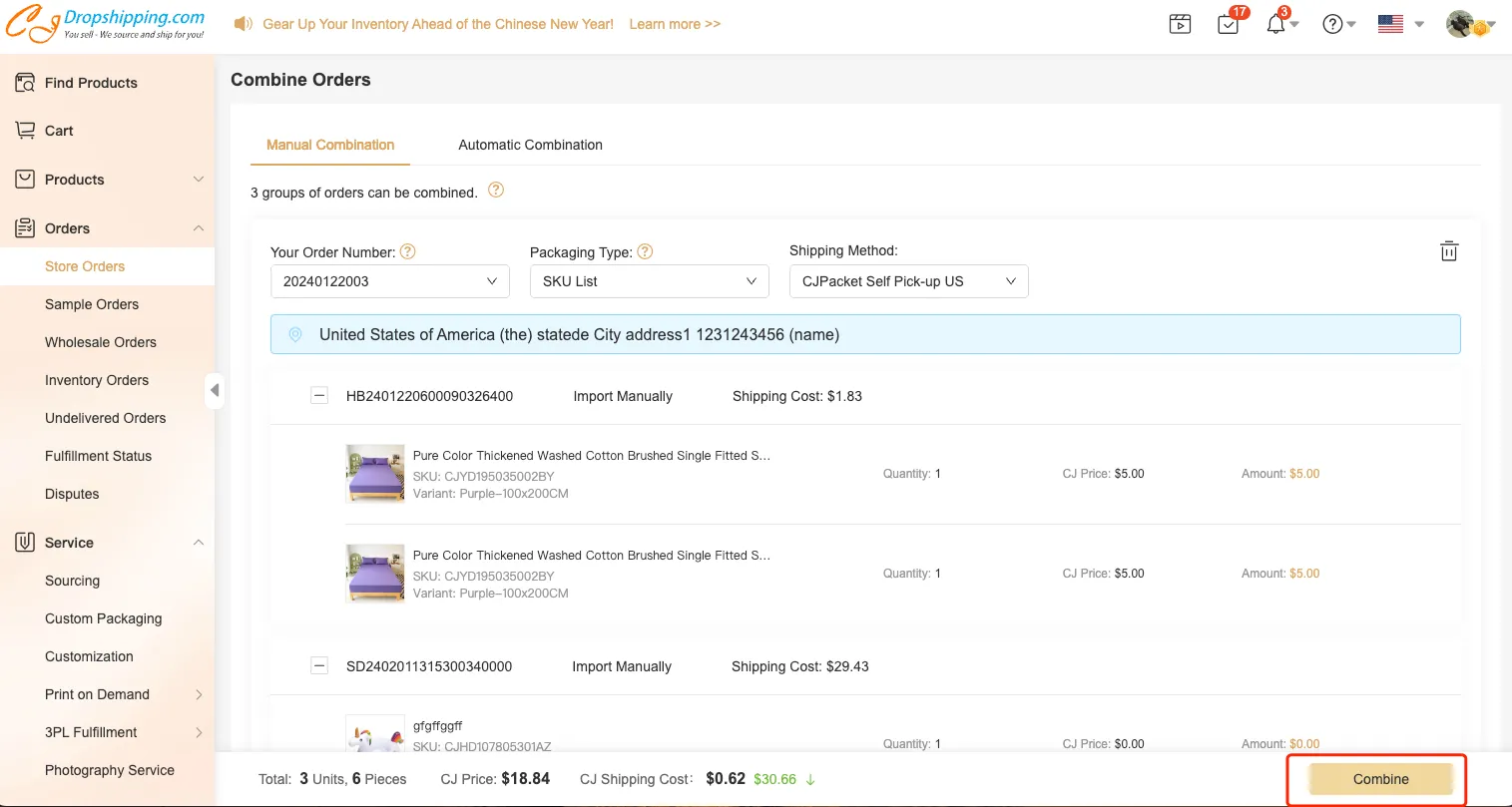Open the Your Order Number dropdown
The image size is (1512, 807).
pyautogui.click(x=389, y=281)
